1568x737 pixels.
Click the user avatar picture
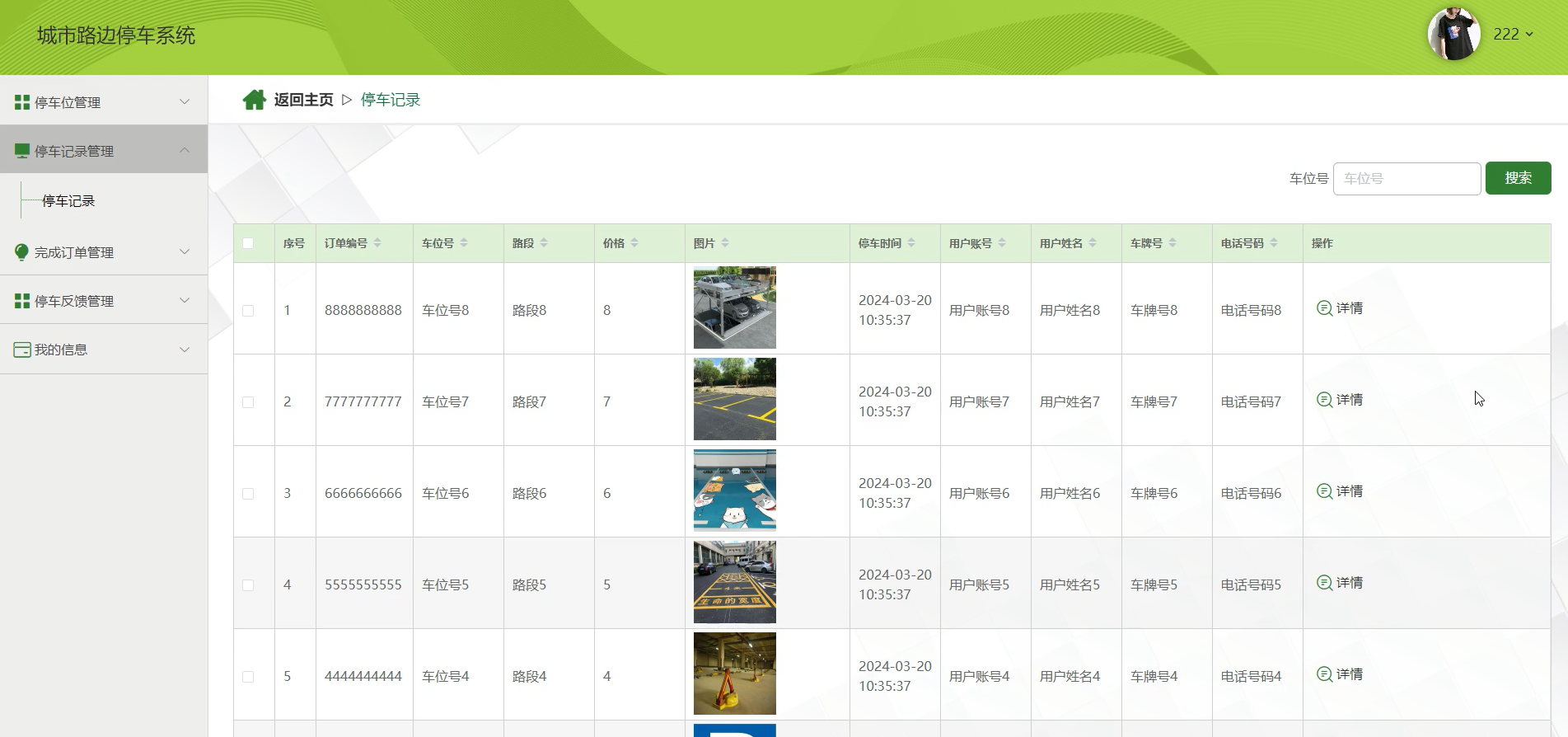pos(1454,34)
